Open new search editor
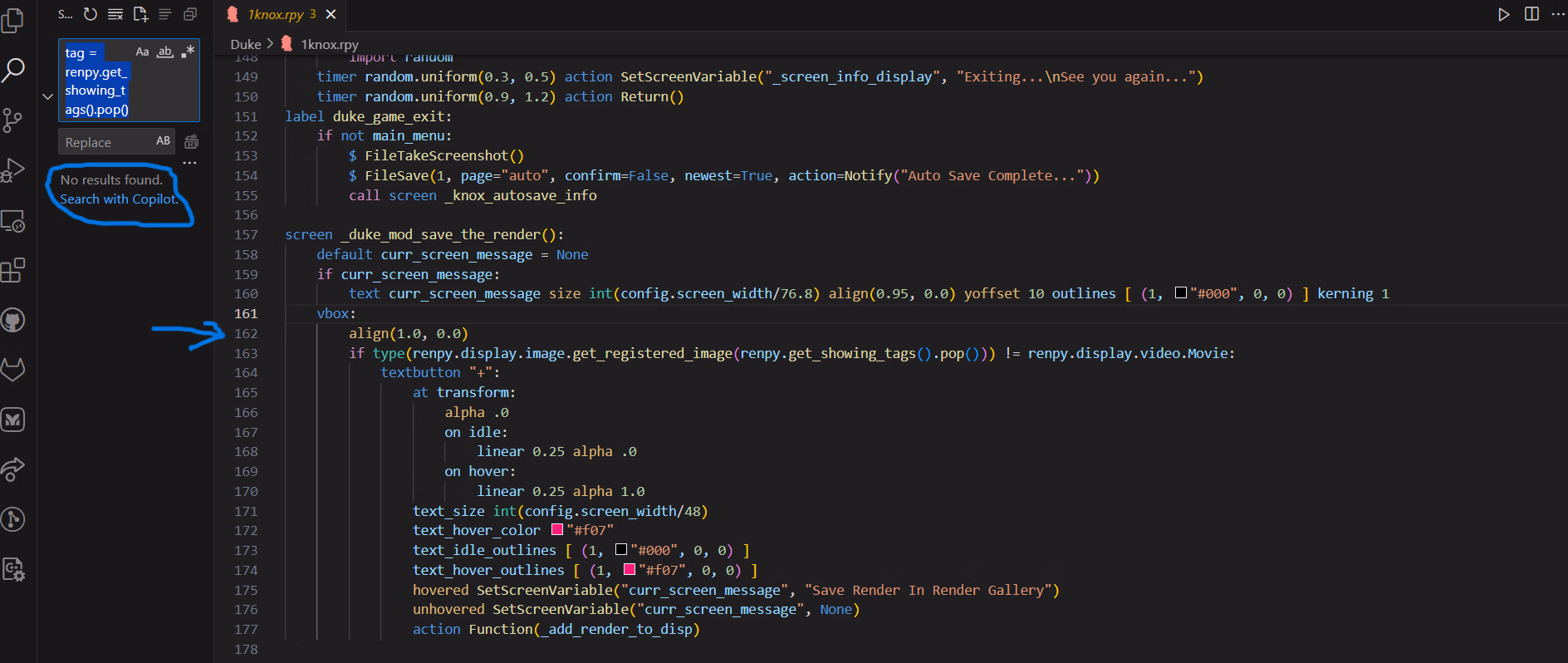Image resolution: width=1568 pixels, height=663 pixels. tap(140, 14)
